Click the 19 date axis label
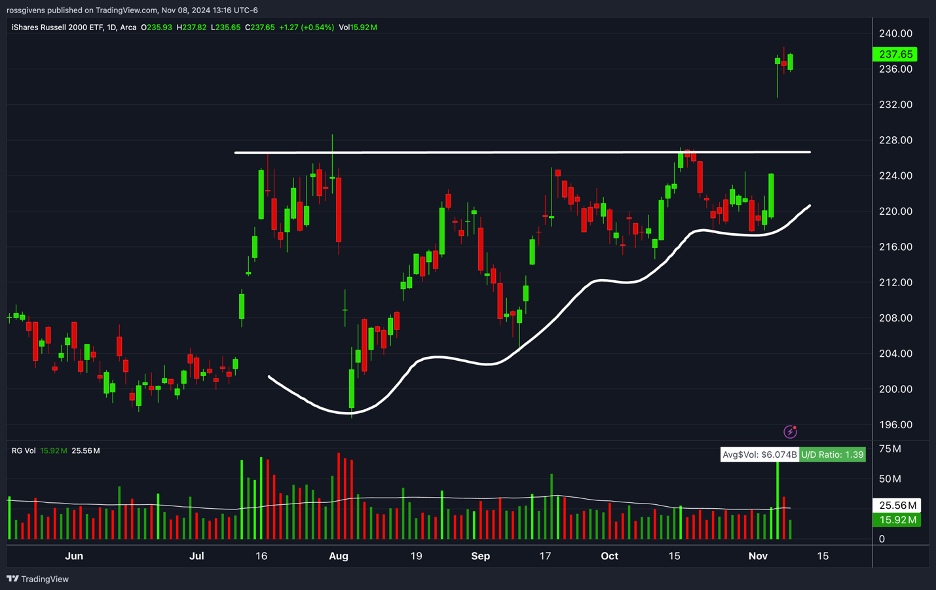Viewport: 936px width, 590px height. pos(416,556)
